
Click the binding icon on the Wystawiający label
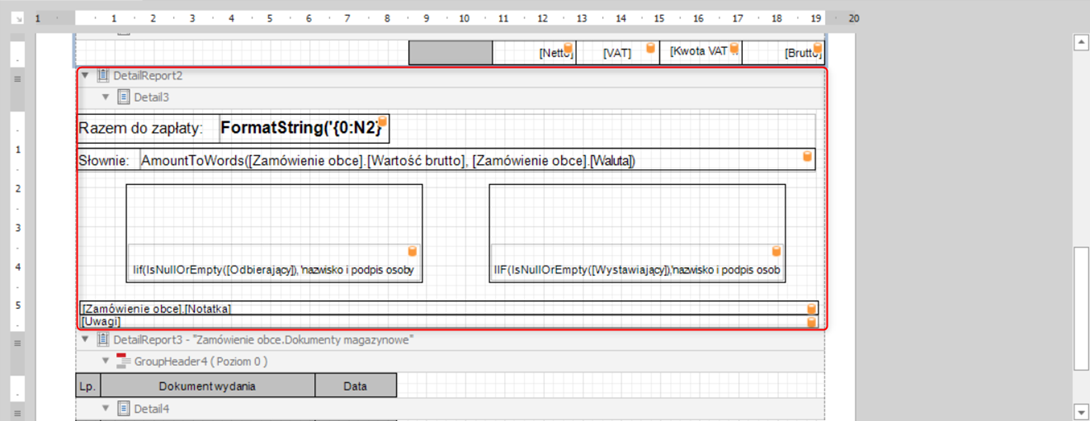776,251
